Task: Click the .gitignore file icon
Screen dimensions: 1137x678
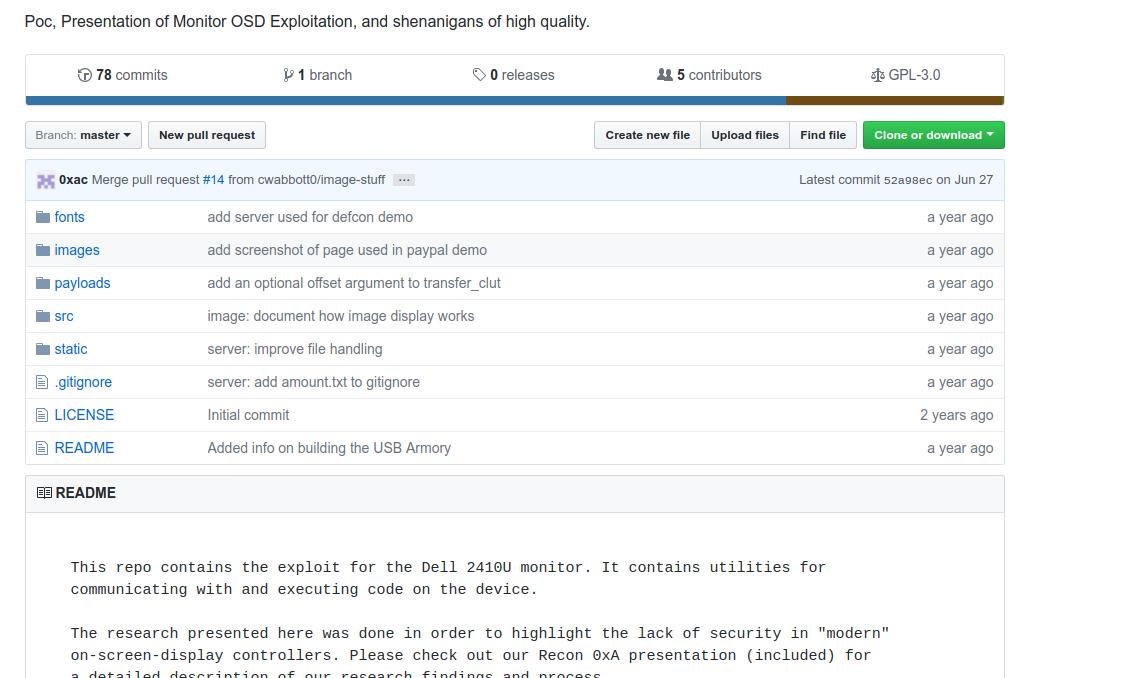Action: (42, 382)
